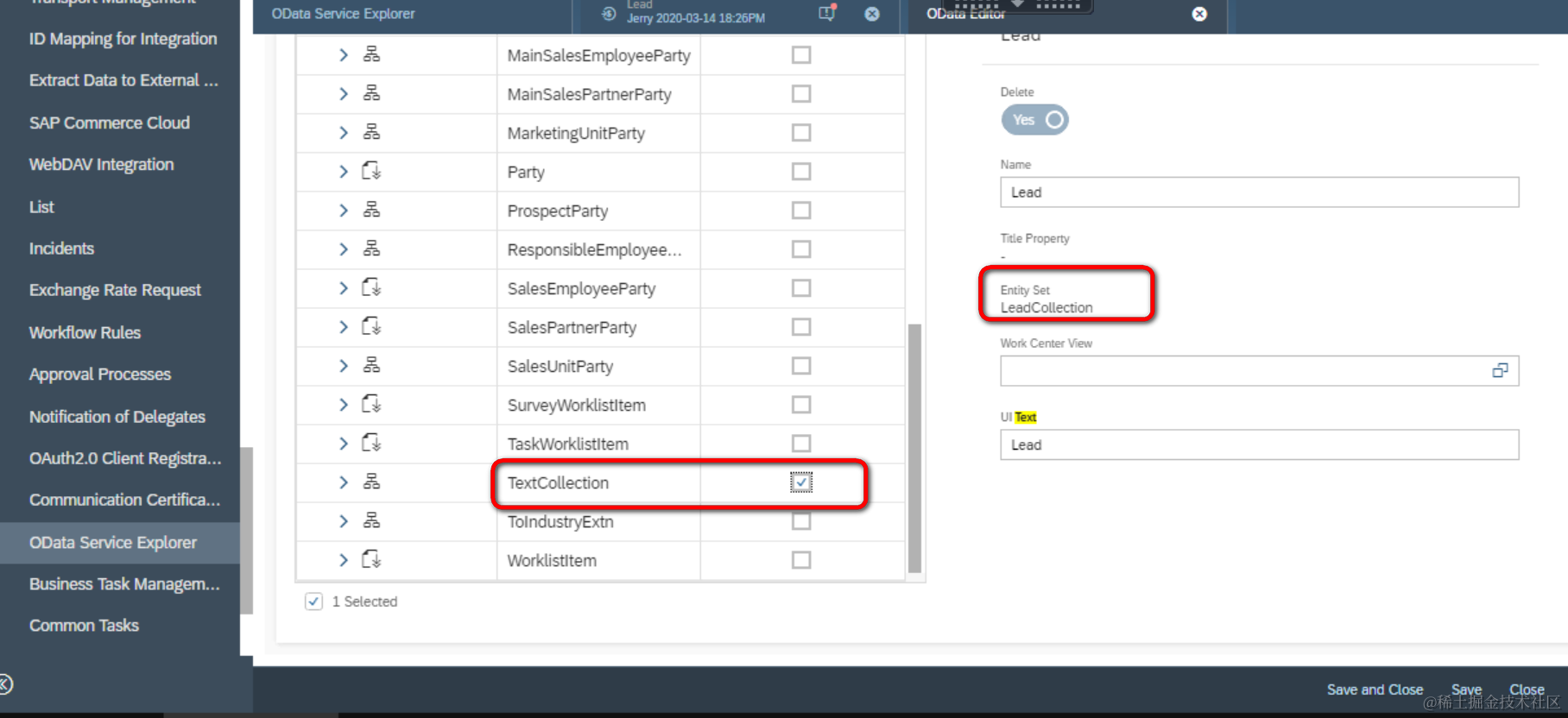Open Common Tasks in sidebar

click(x=84, y=626)
